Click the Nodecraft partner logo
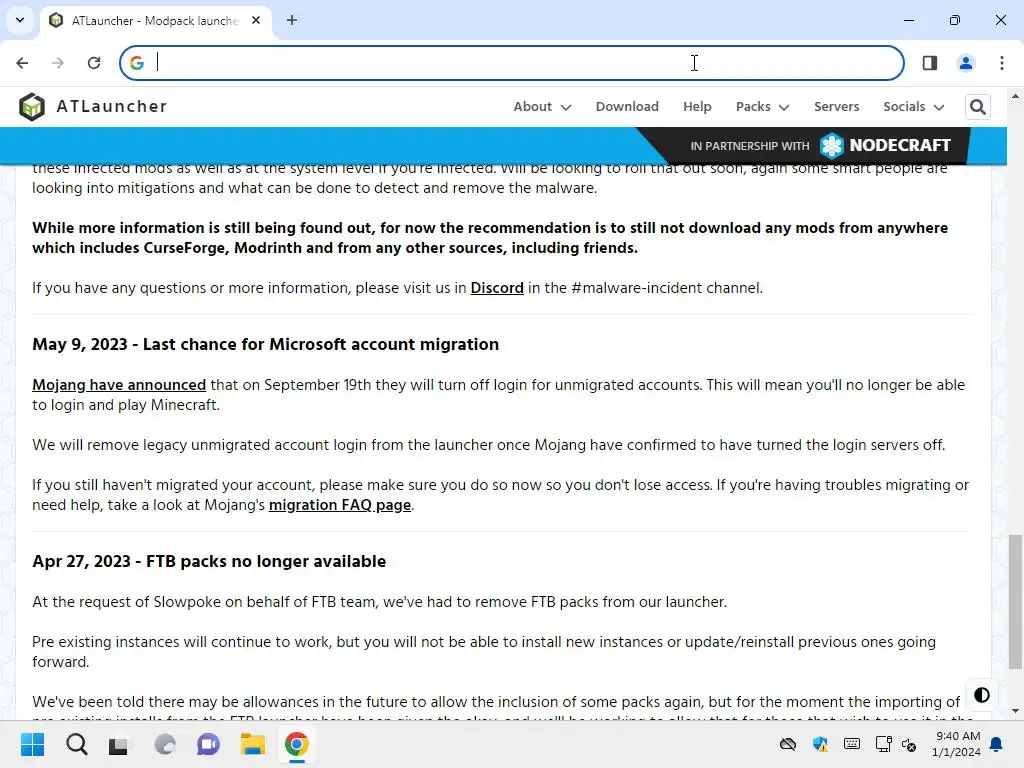 pos(885,145)
